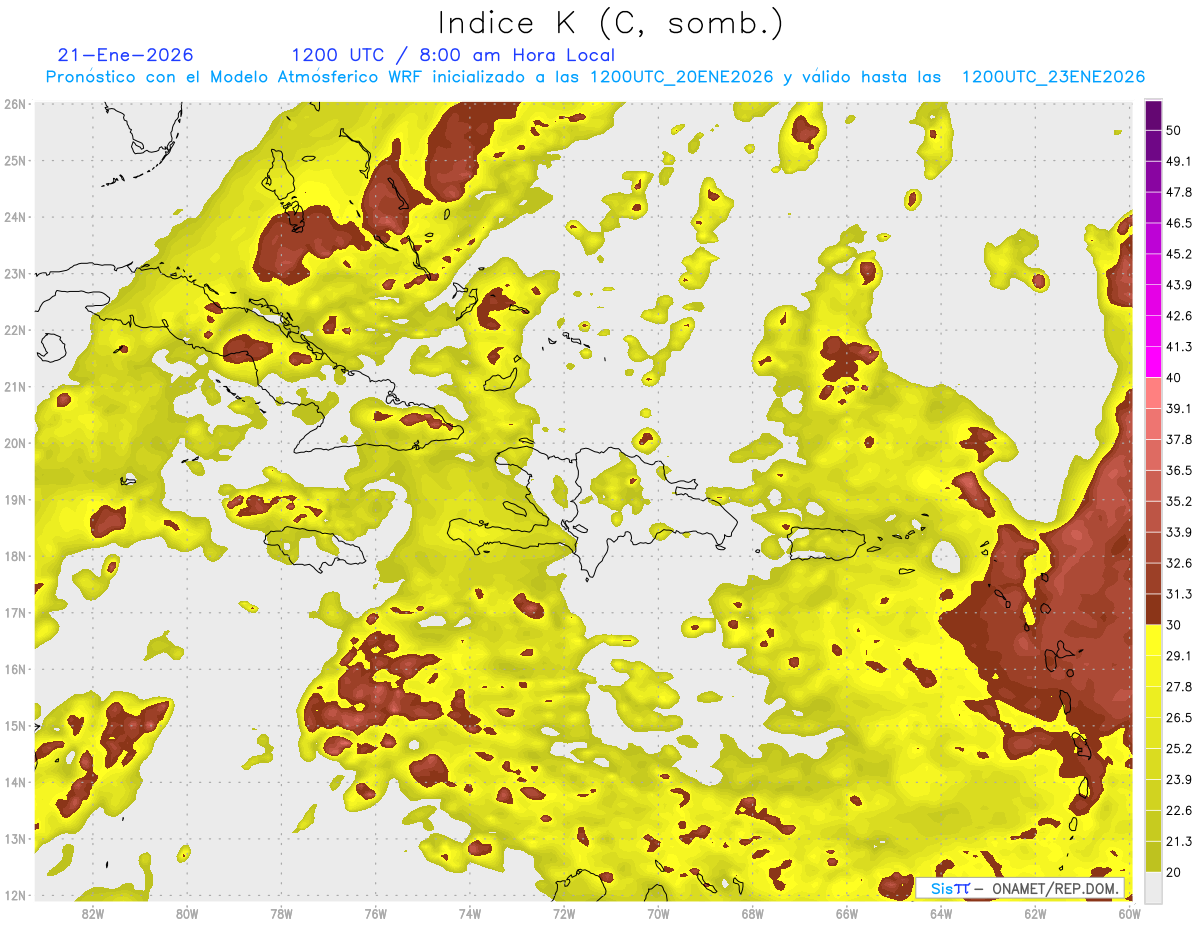Click '1200 UTC / 8:00 am Hora Local' text
Image resolution: width=1200 pixels, height=927 pixels.
453,55
